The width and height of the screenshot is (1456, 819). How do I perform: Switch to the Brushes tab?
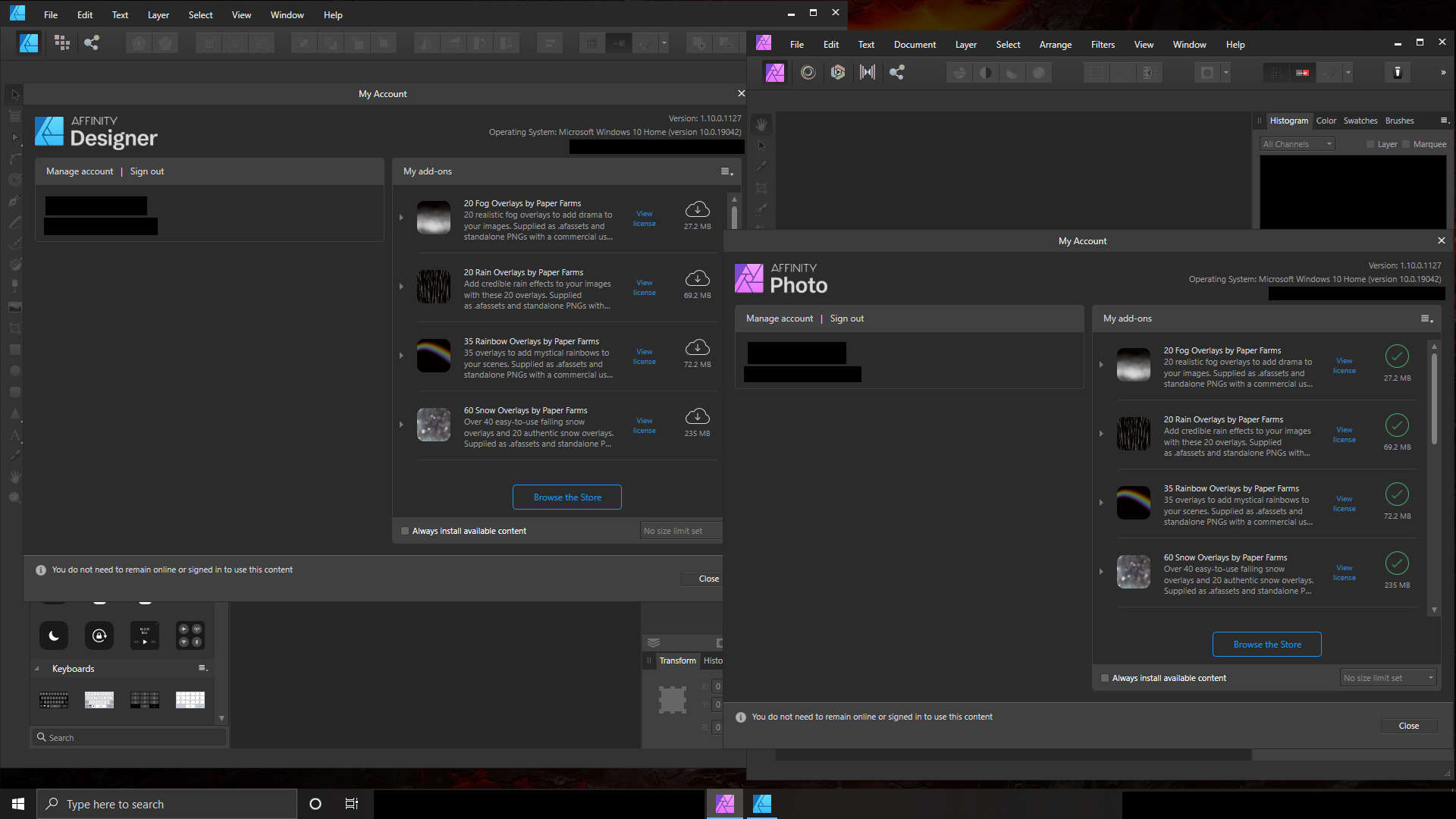coord(1399,121)
